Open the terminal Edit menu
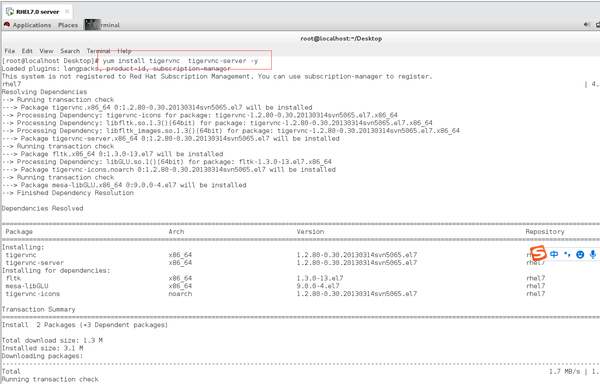Screen dimensions: 600x384 [27, 51]
